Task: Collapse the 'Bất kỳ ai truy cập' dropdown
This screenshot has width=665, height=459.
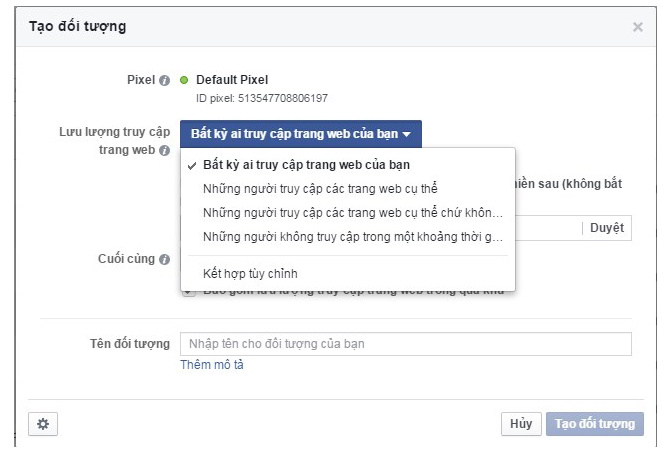Action: tap(301, 133)
